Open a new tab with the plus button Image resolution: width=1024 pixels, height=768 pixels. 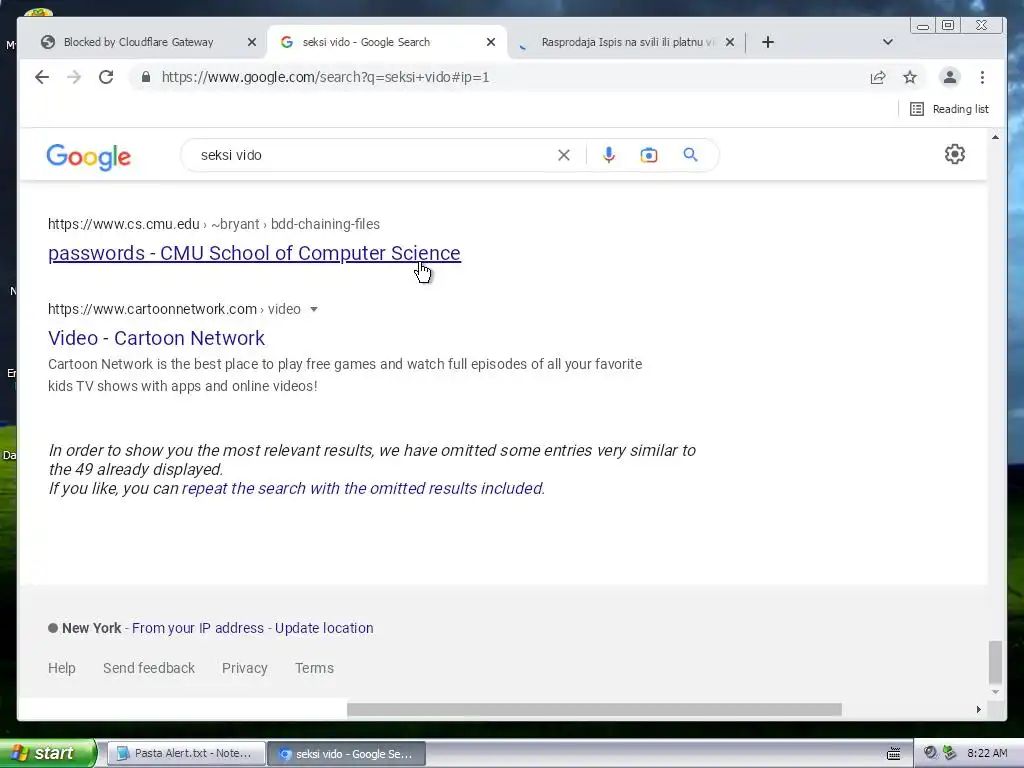click(768, 42)
